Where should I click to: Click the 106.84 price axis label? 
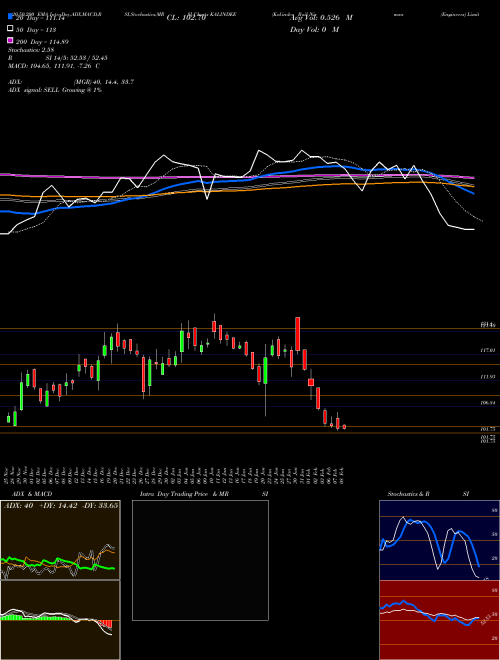488,403
